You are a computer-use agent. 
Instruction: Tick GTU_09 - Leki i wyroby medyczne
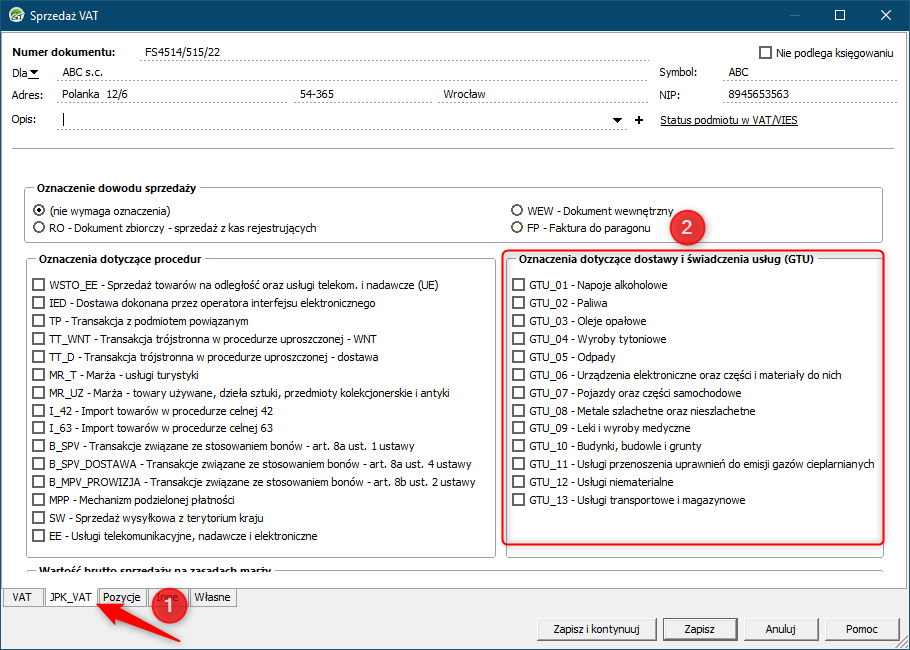(x=518, y=428)
